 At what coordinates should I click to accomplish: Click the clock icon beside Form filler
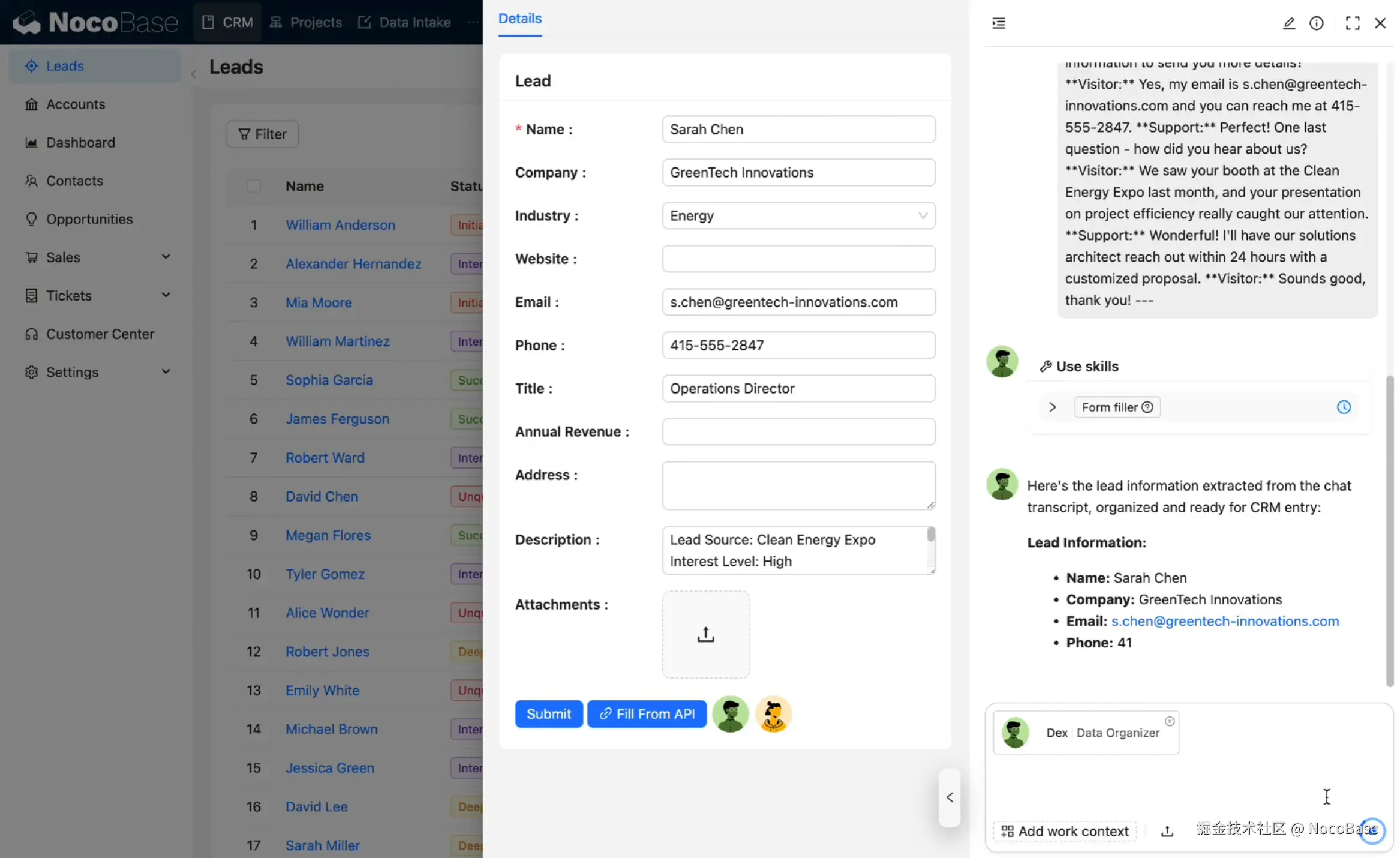tap(1344, 407)
